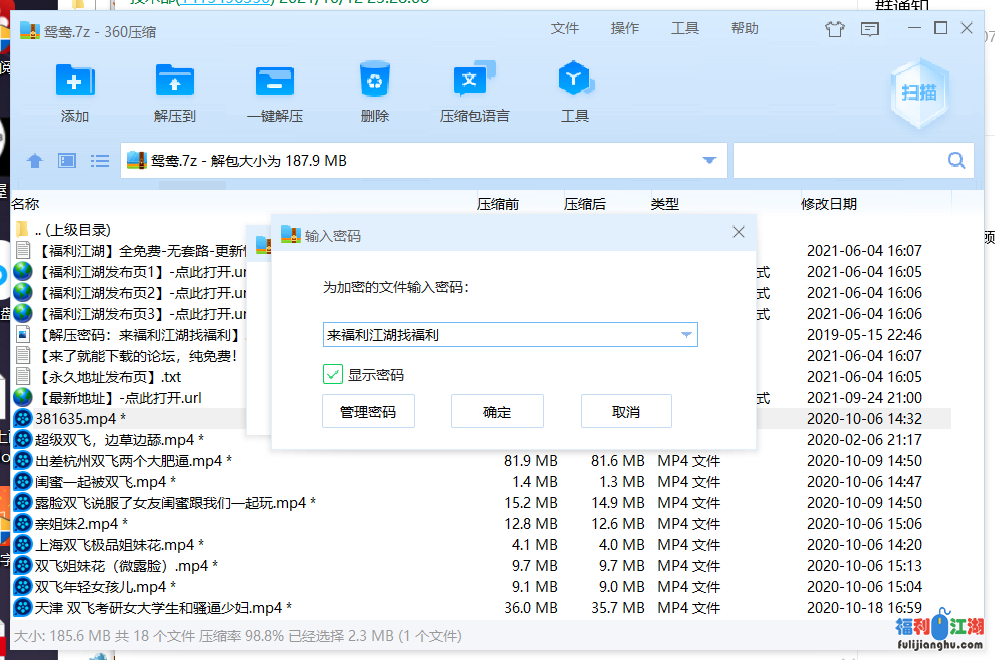The height and width of the screenshot is (660, 995).
Task: Select the 一键解压 one-click extract icon
Action: coord(275,81)
